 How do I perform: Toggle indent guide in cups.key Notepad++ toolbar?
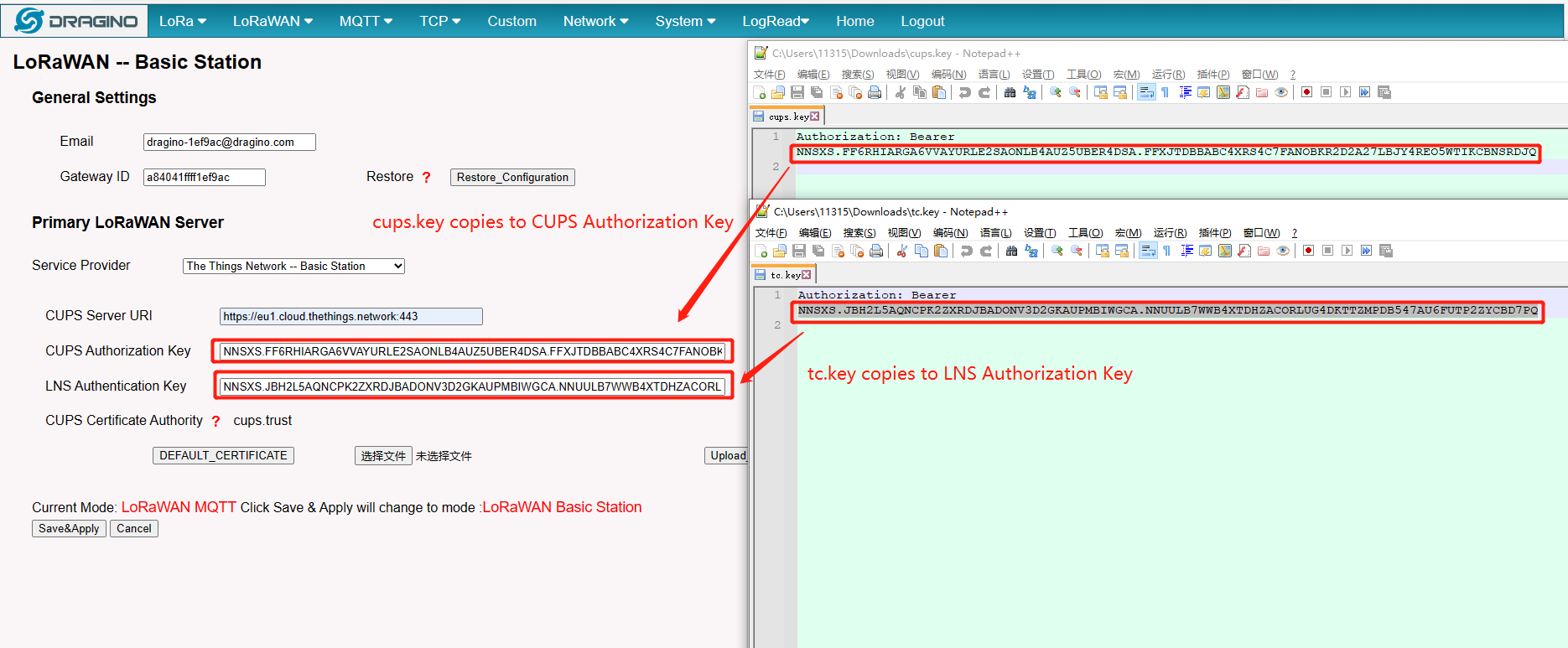(1185, 92)
